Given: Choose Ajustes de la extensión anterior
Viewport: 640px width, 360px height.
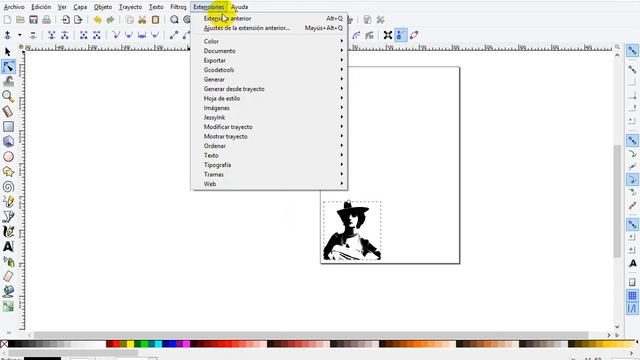Looking at the screenshot, I should tap(269, 28).
